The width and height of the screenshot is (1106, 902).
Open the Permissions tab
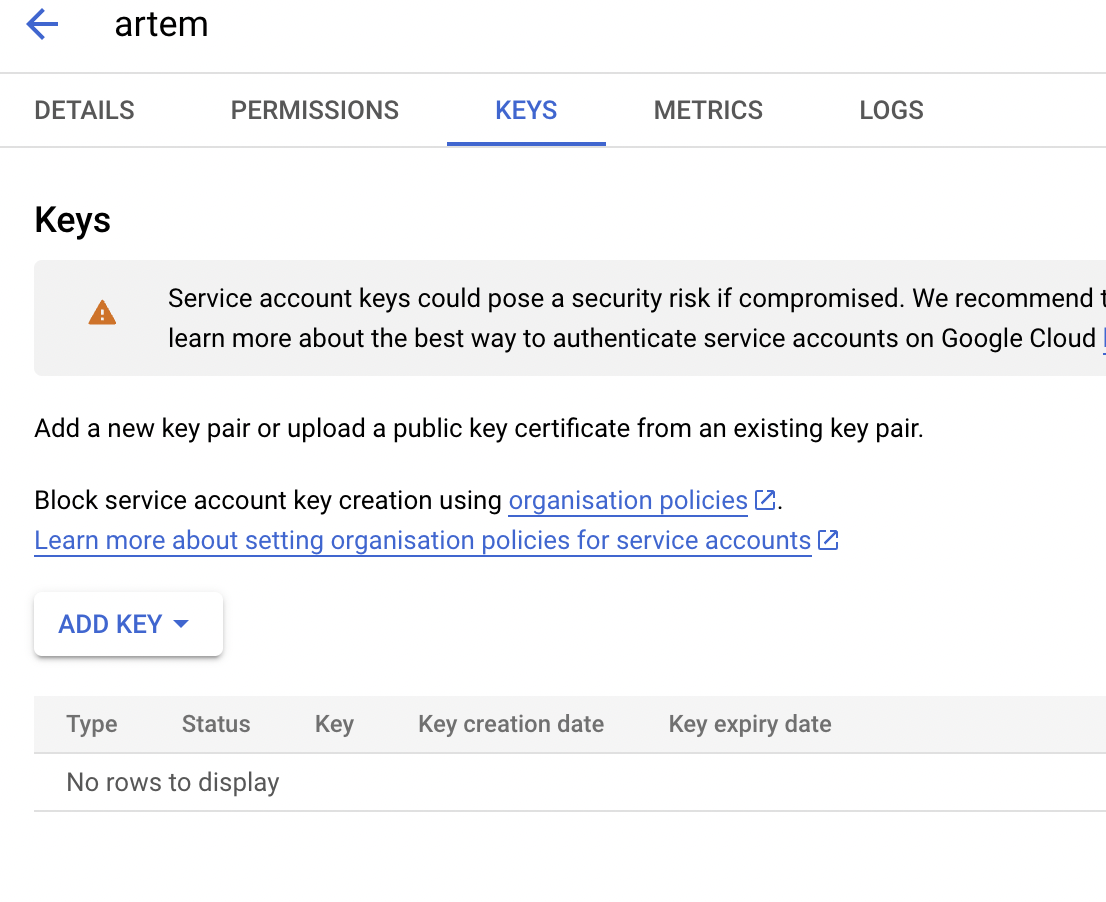[x=315, y=110]
